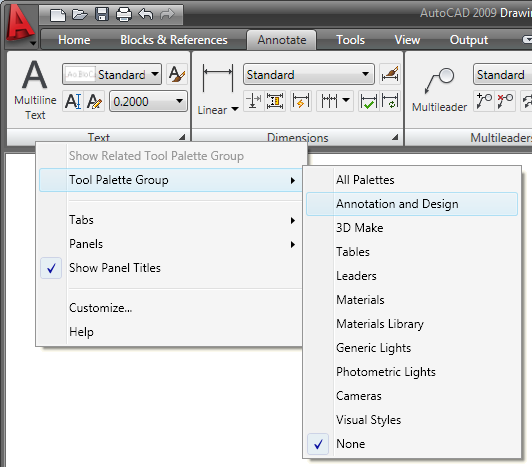Open the Dimension Style brush icon
The image size is (532, 467).
[x=390, y=74]
